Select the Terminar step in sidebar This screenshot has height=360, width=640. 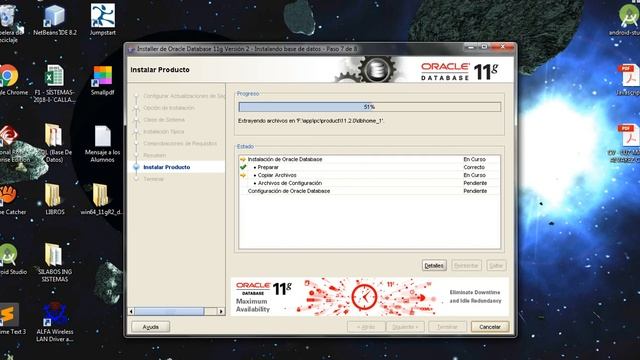pyautogui.click(x=153, y=179)
